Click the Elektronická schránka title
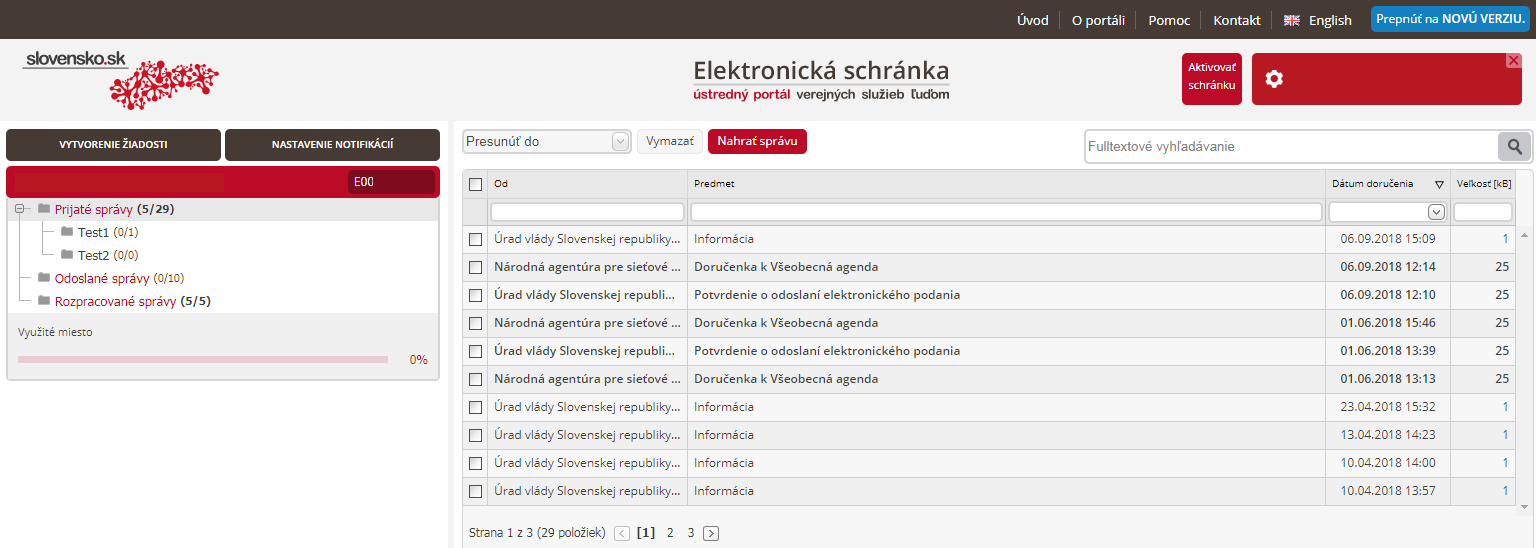Image resolution: width=1536 pixels, height=548 pixels. click(x=821, y=71)
